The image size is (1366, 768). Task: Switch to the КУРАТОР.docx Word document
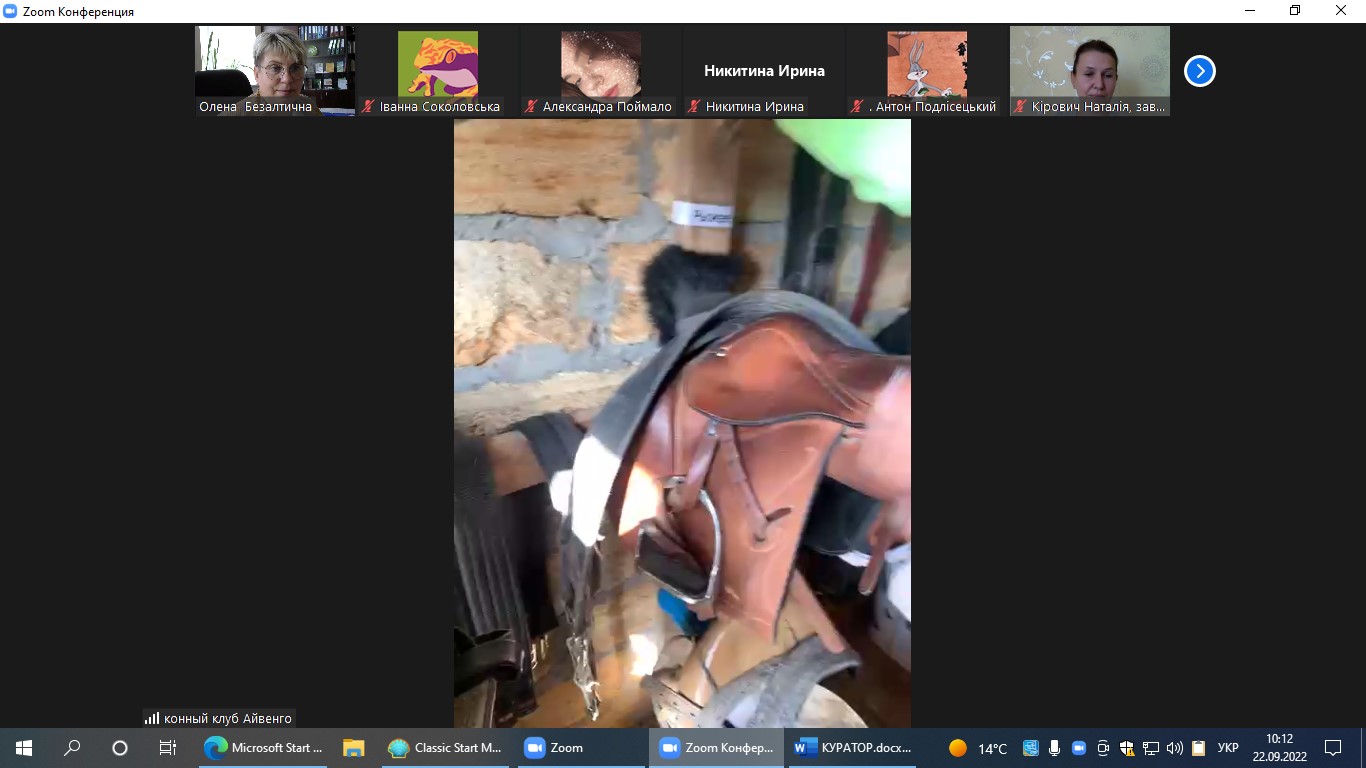click(853, 748)
